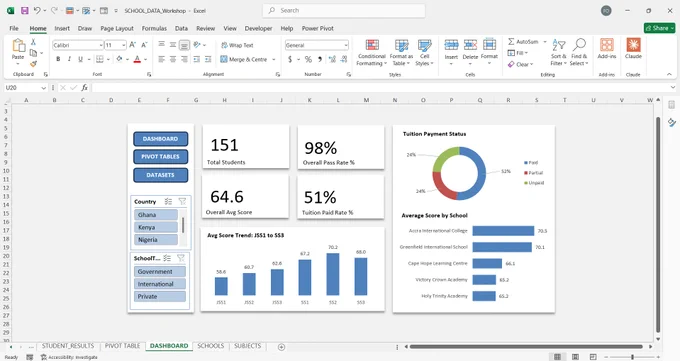Click the Cut scissors icon
Screen dimensions: 680x361
click(x=33, y=42)
